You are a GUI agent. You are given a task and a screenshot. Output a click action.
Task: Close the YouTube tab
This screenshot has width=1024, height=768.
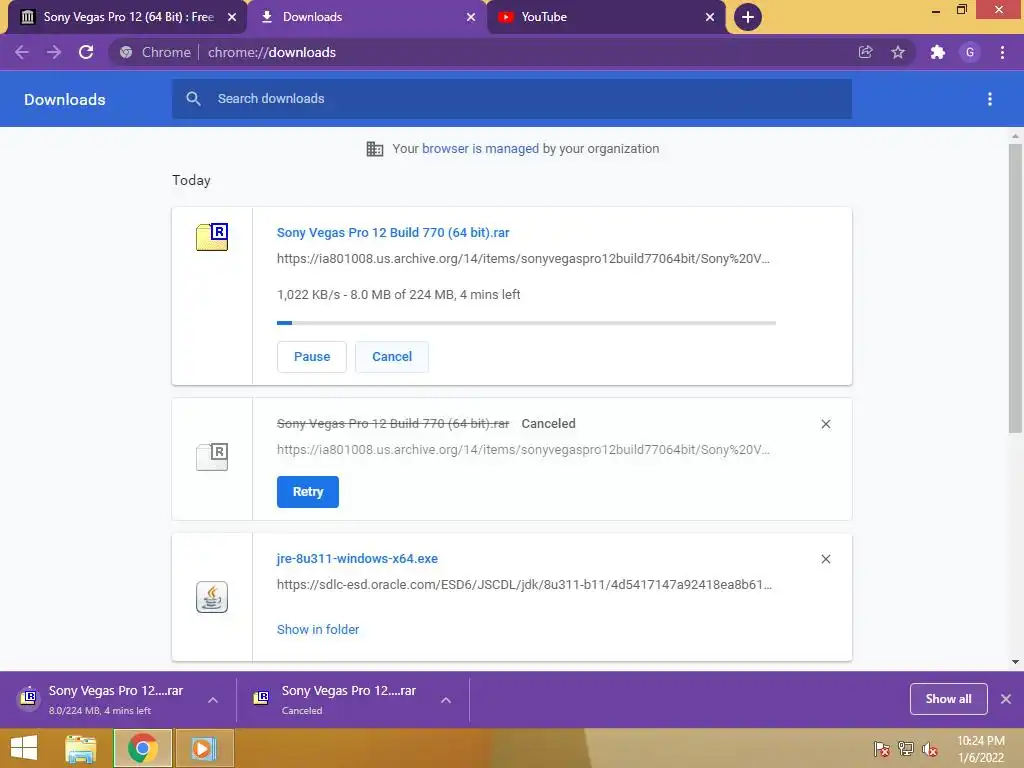(x=710, y=17)
